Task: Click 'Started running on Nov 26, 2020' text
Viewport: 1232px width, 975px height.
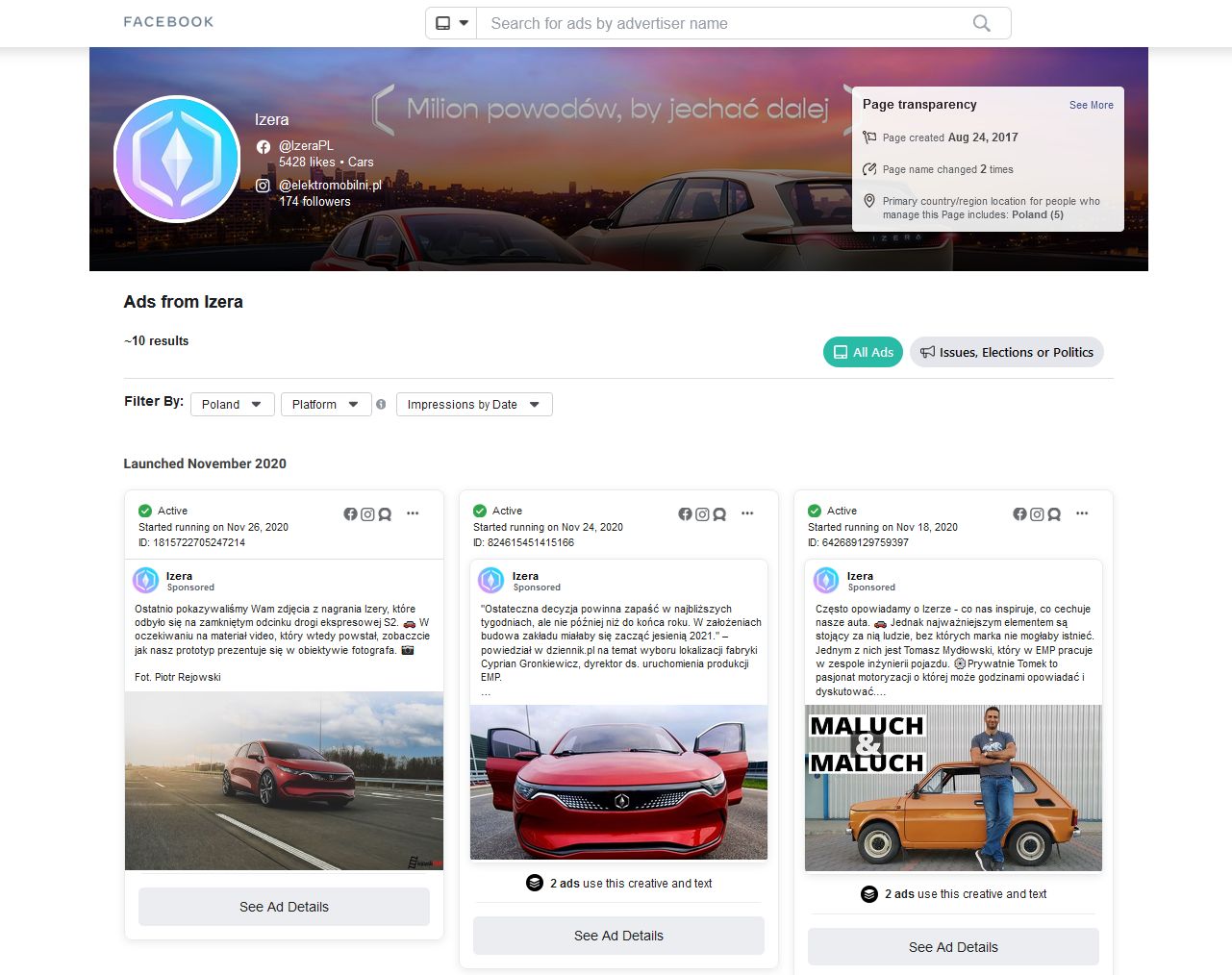Action: click(x=214, y=527)
